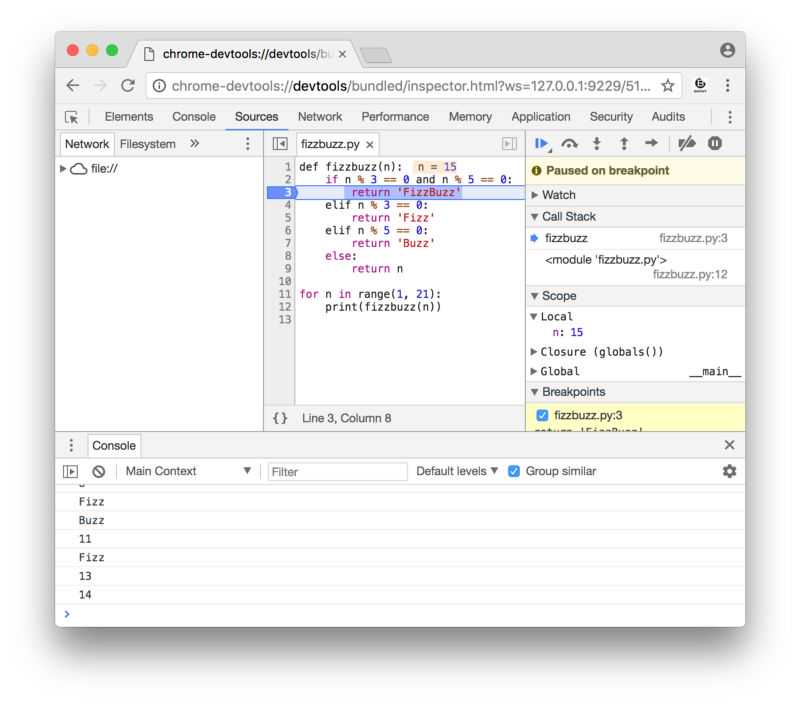Viewport: 800px width, 705px height.
Task: Click the inspect element picker icon
Action: (x=71, y=117)
